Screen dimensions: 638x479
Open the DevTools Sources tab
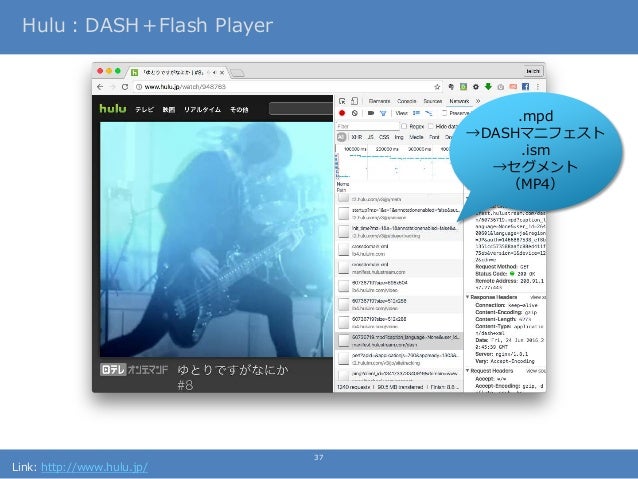[x=433, y=101]
